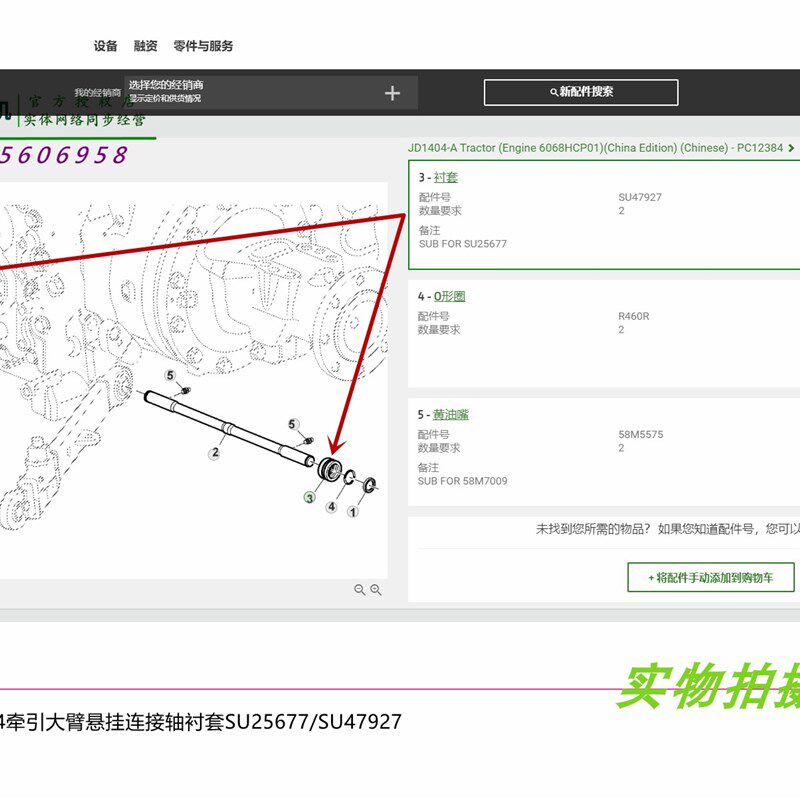This screenshot has width=800, height=800.
Task: Open the 衬套 part link
Action: coord(445,178)
